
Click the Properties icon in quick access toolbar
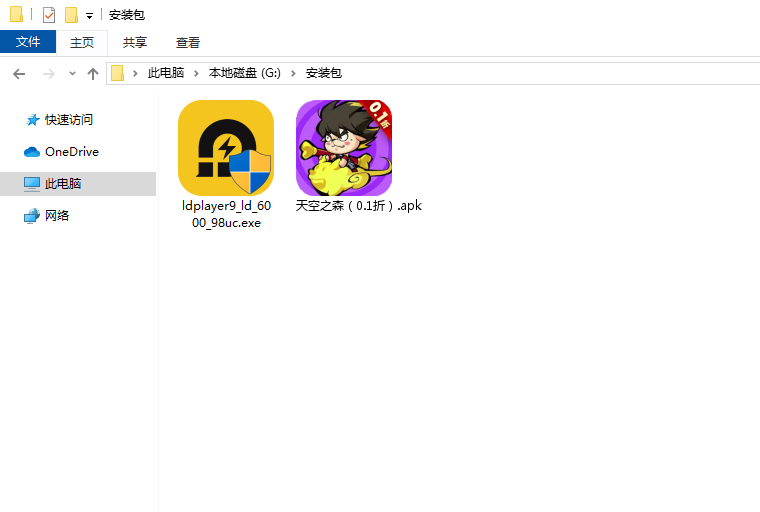point(49,15)
